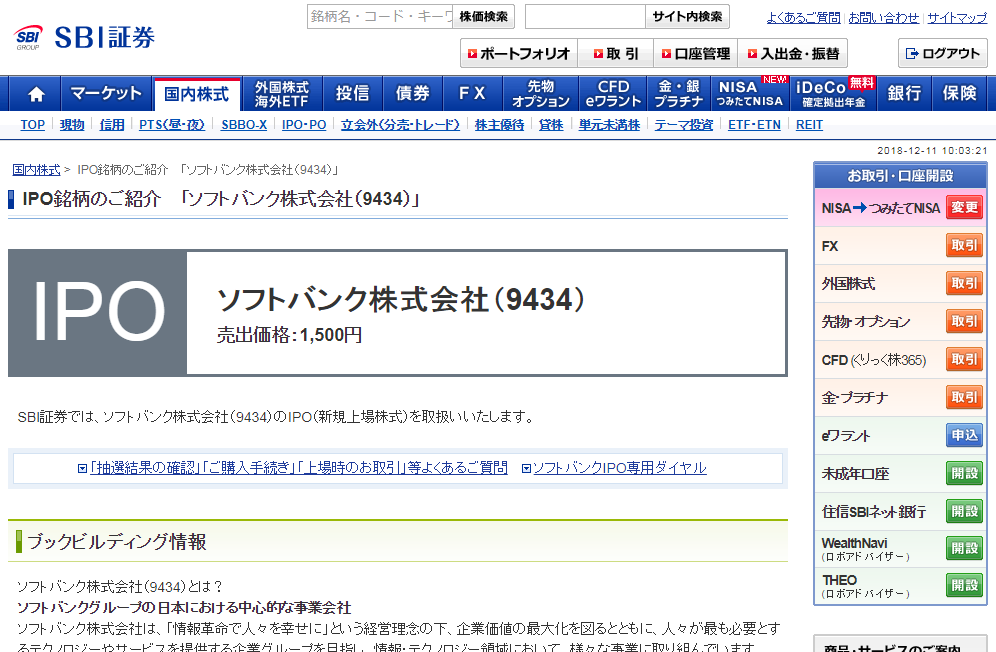Image resolution: width=996 pixels, height=652 pixels.
Task: Click 取引 button in 金・プラチナ row
Action: click(x=964, y=398)
